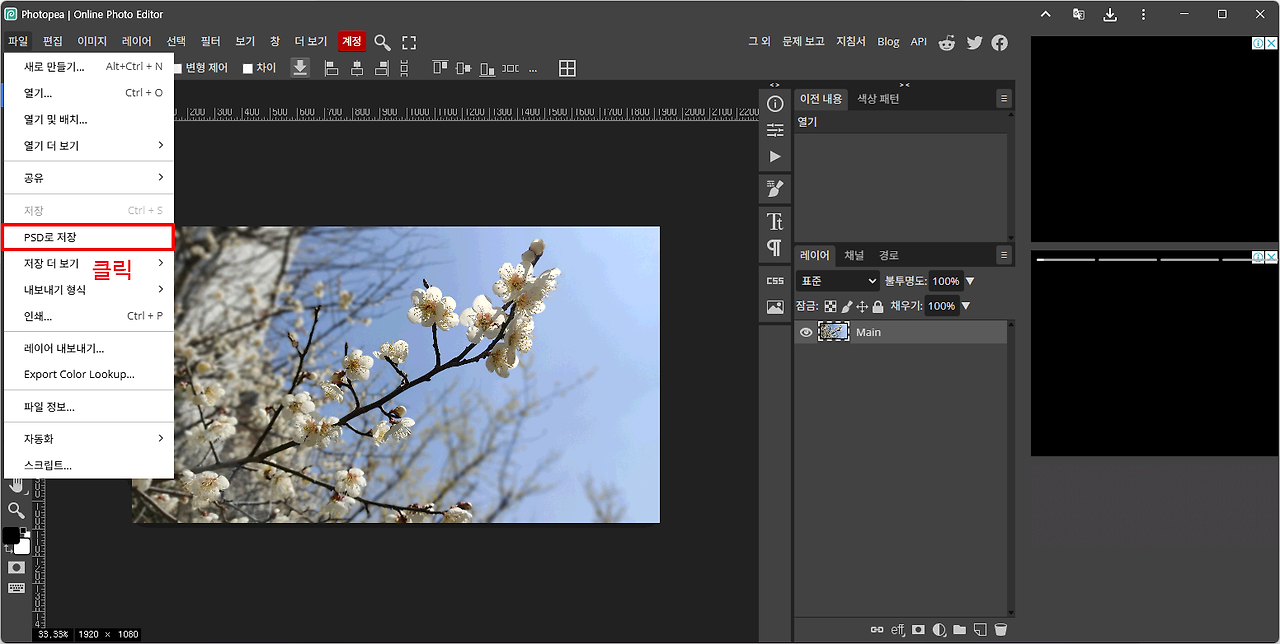Screen dimensions: 1280x644
Task: Align left edges icon in options bar
Action: [331, 68]
